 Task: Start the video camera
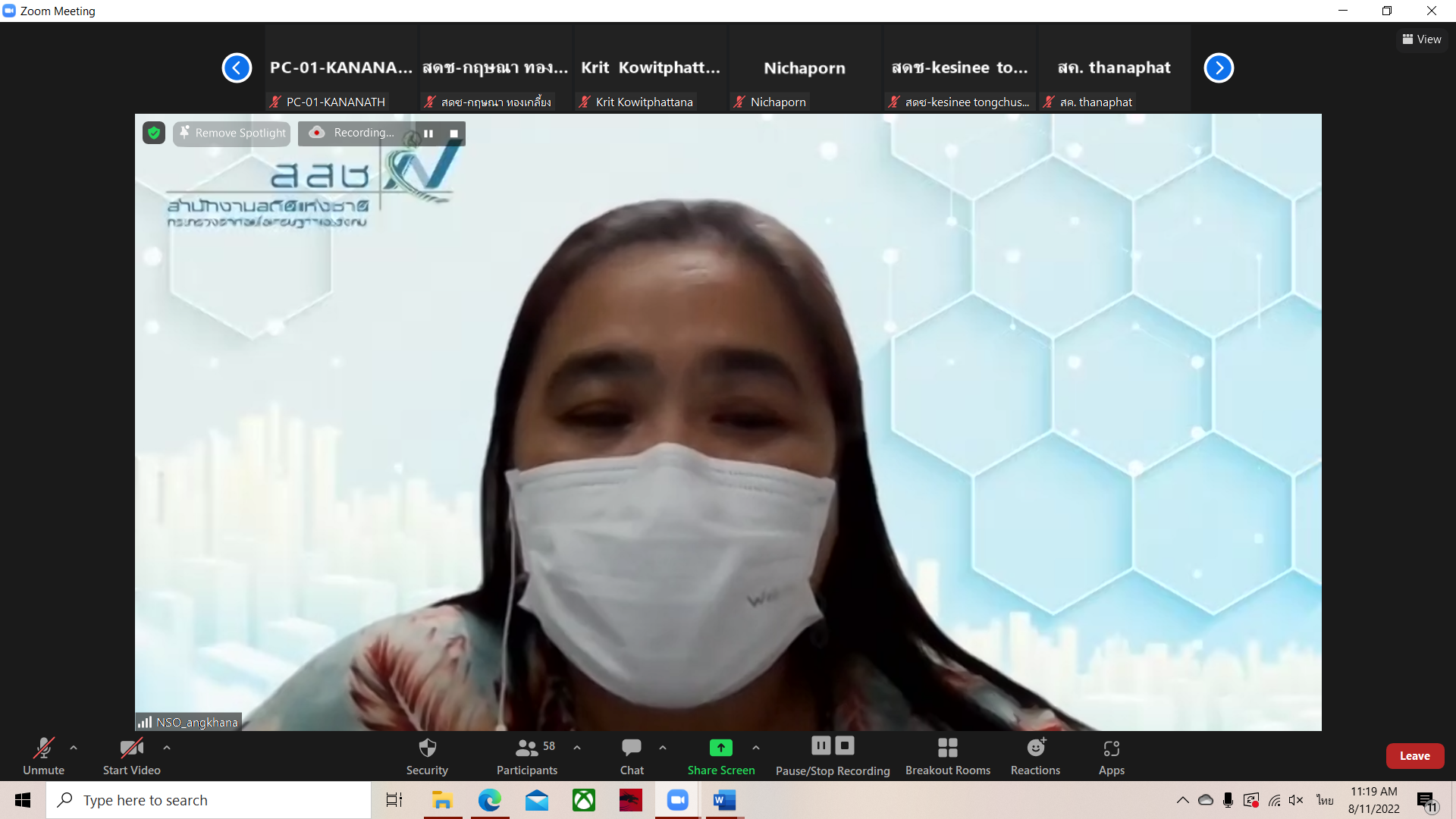pos(131,756)
